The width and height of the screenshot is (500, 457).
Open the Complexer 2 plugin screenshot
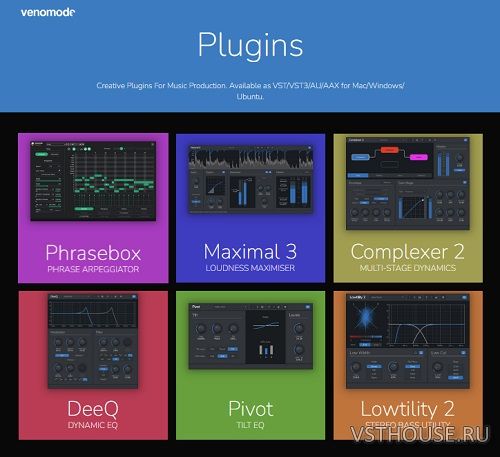click(x=408, y=183)
